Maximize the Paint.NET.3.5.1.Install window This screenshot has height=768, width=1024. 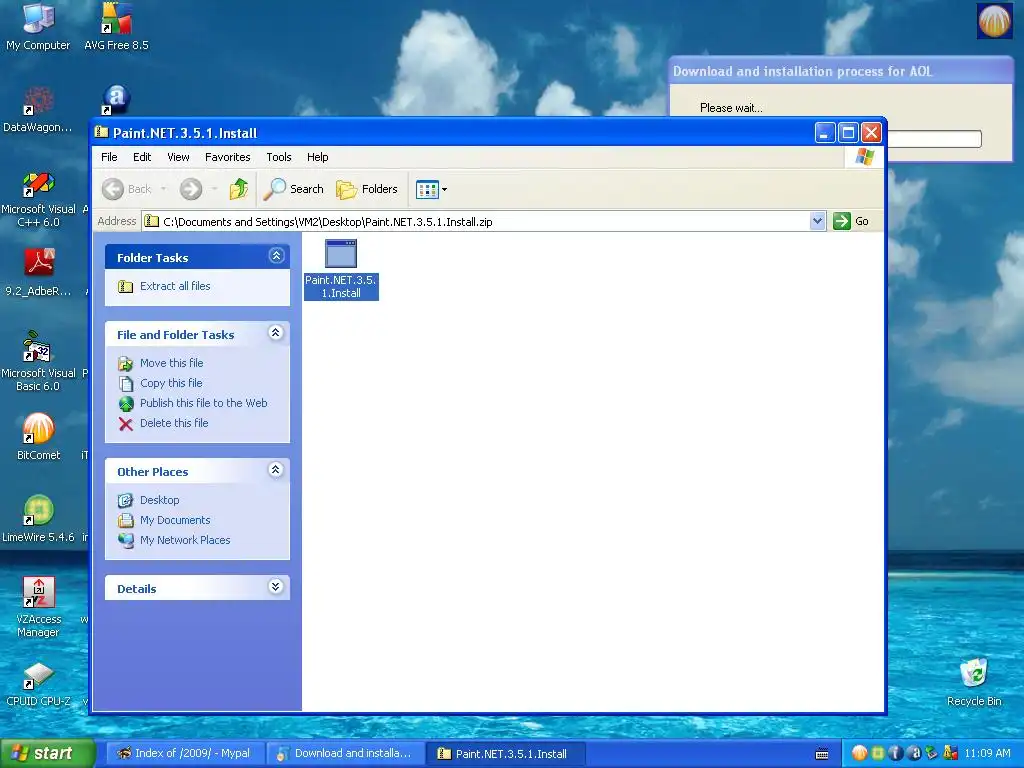coord(848,133)
